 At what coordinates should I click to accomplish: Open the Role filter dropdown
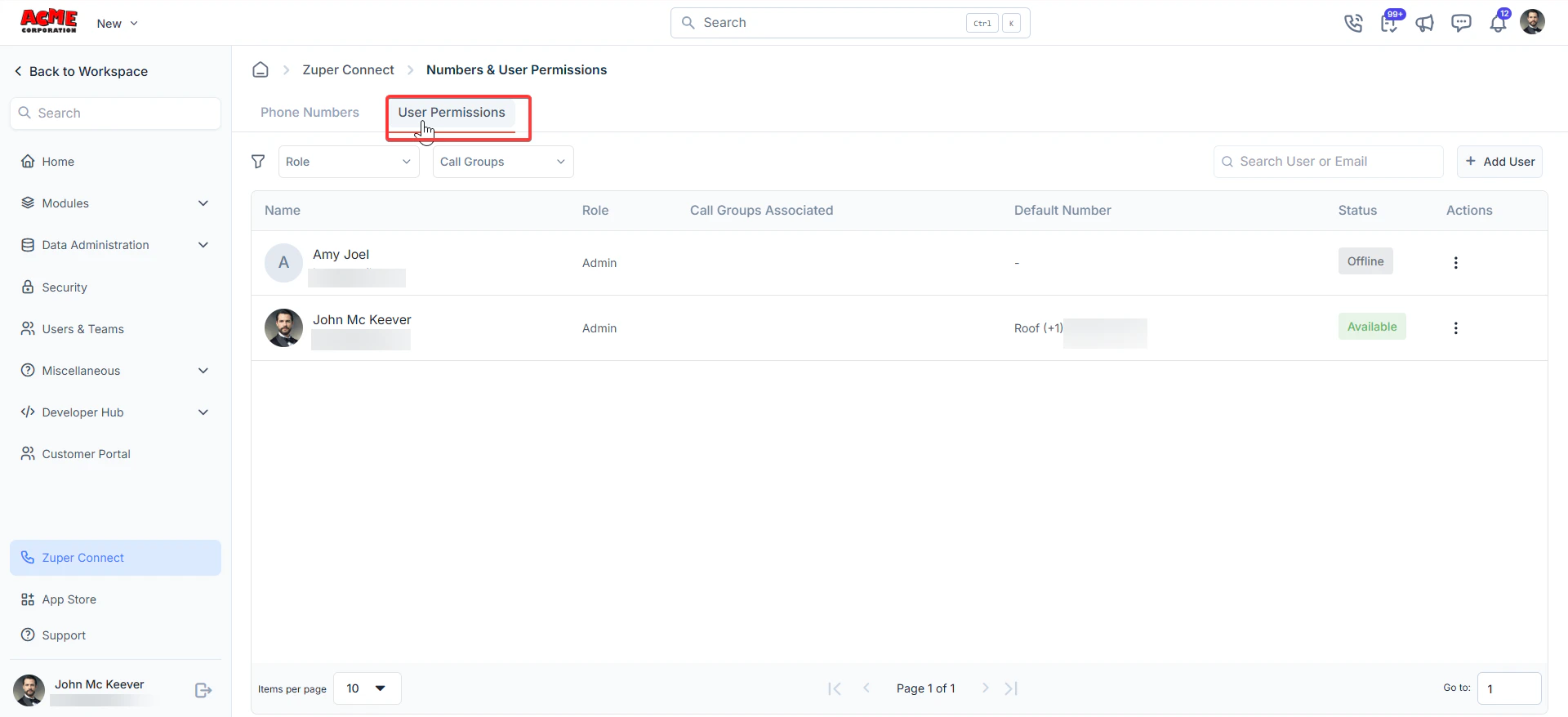tap(349, 162)
